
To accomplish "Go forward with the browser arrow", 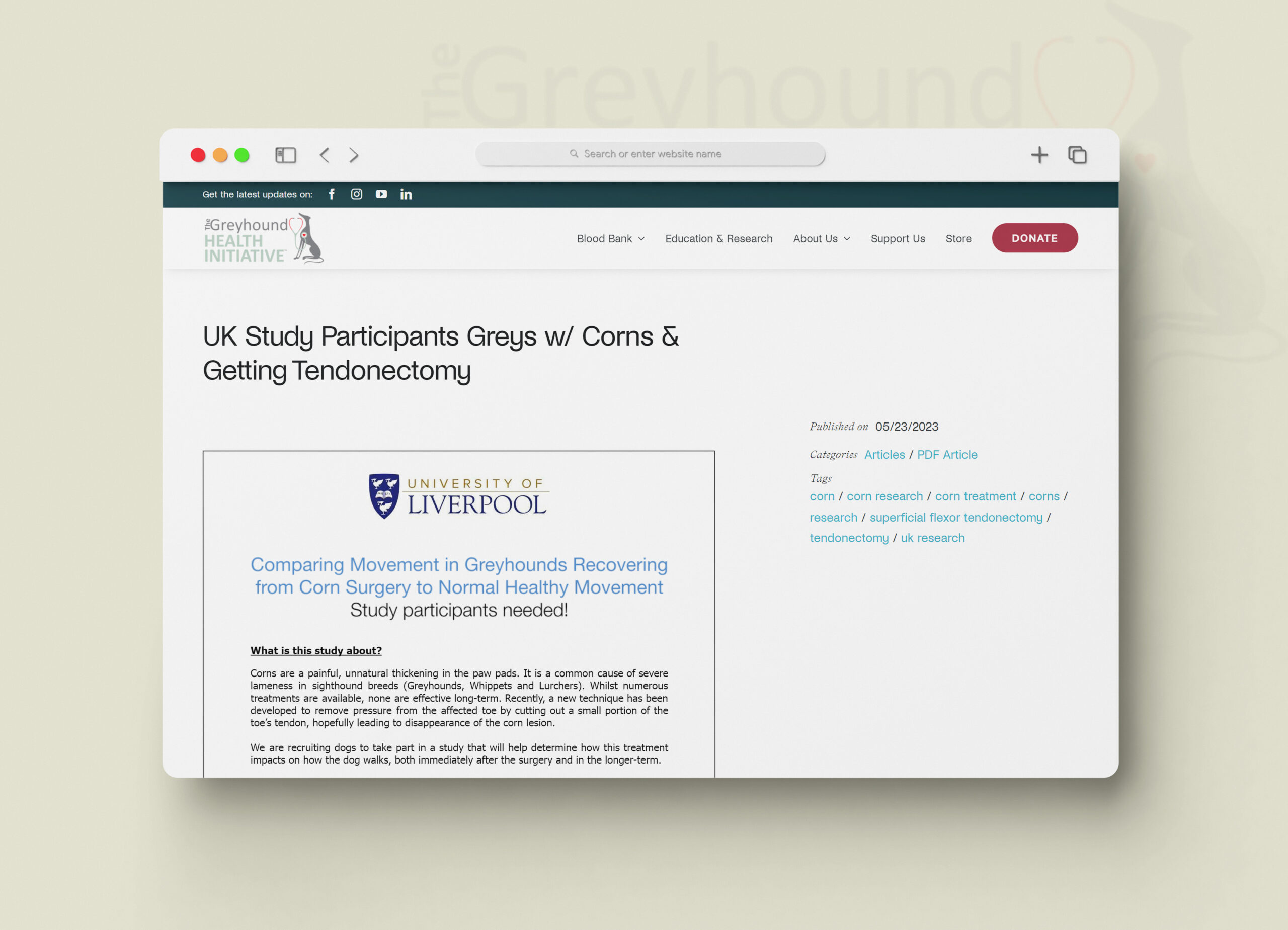I will pyautogui.click(x=354, y=155).
